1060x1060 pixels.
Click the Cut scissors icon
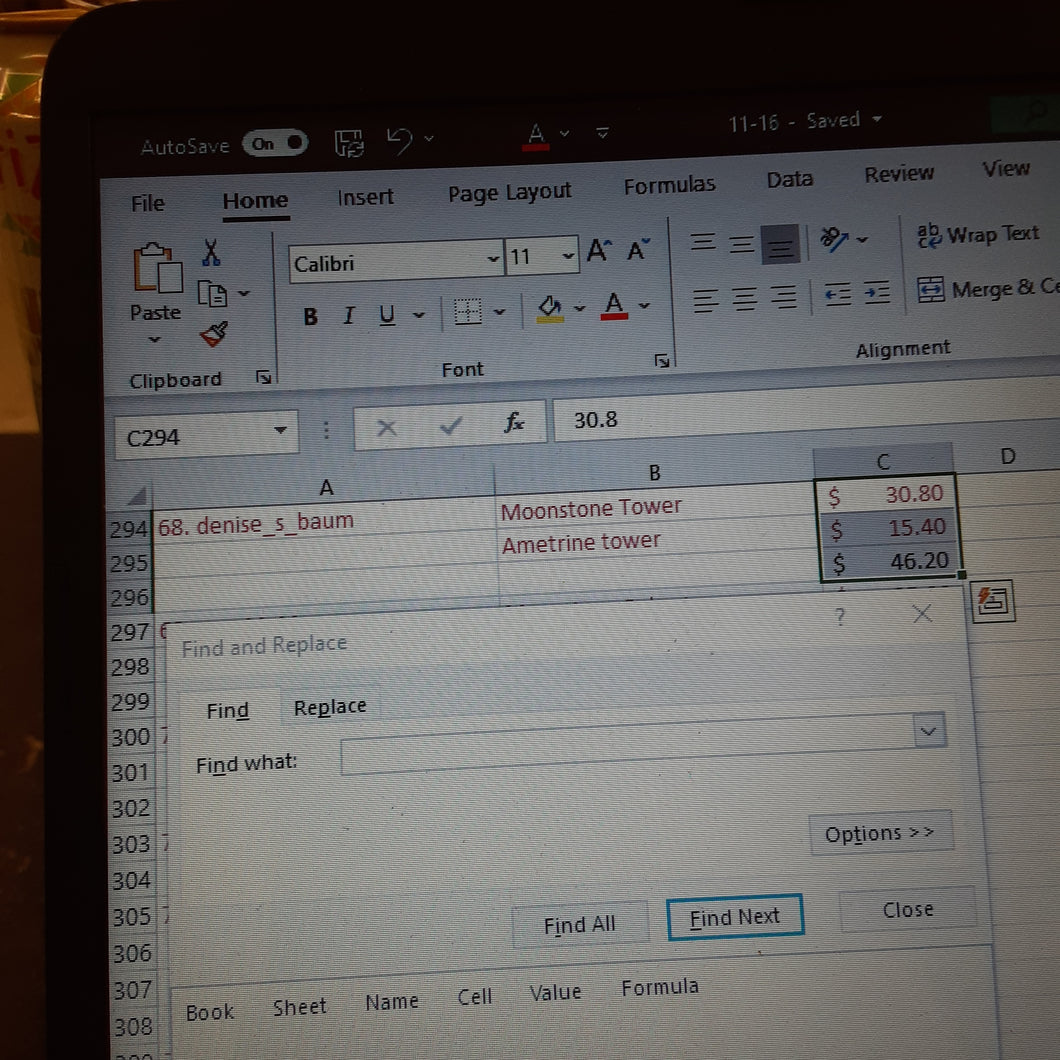211,251
